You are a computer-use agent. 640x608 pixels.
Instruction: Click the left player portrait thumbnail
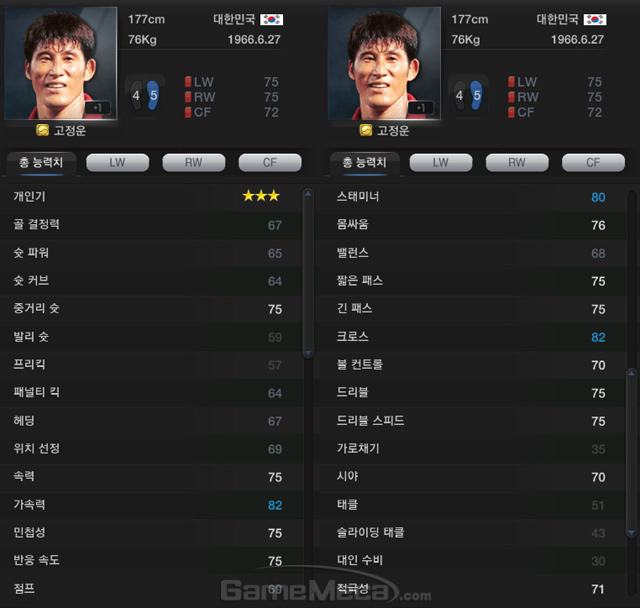click(61, 63)
